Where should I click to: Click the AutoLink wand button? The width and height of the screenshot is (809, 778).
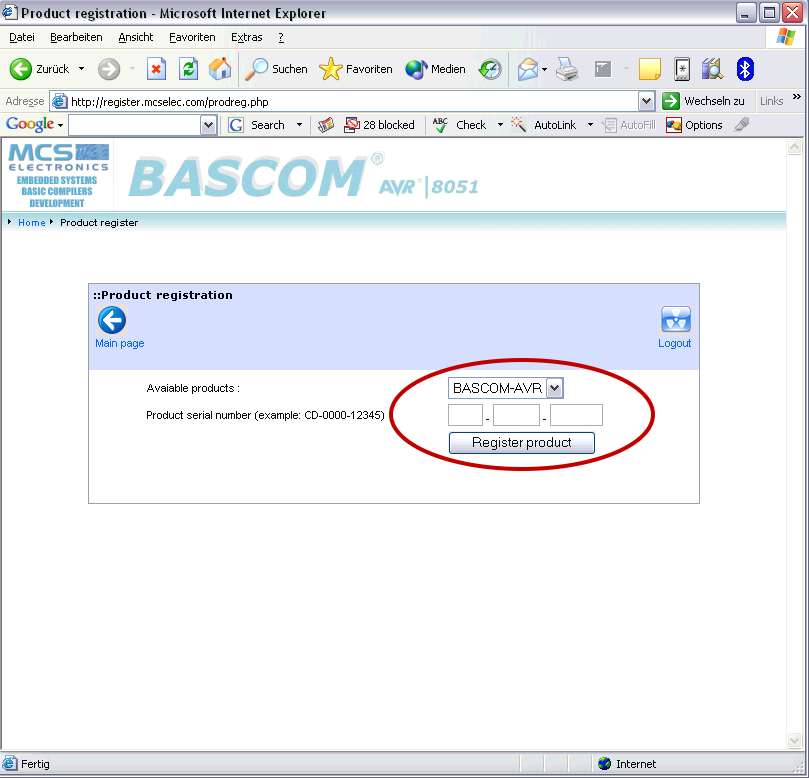pos(543,125)
